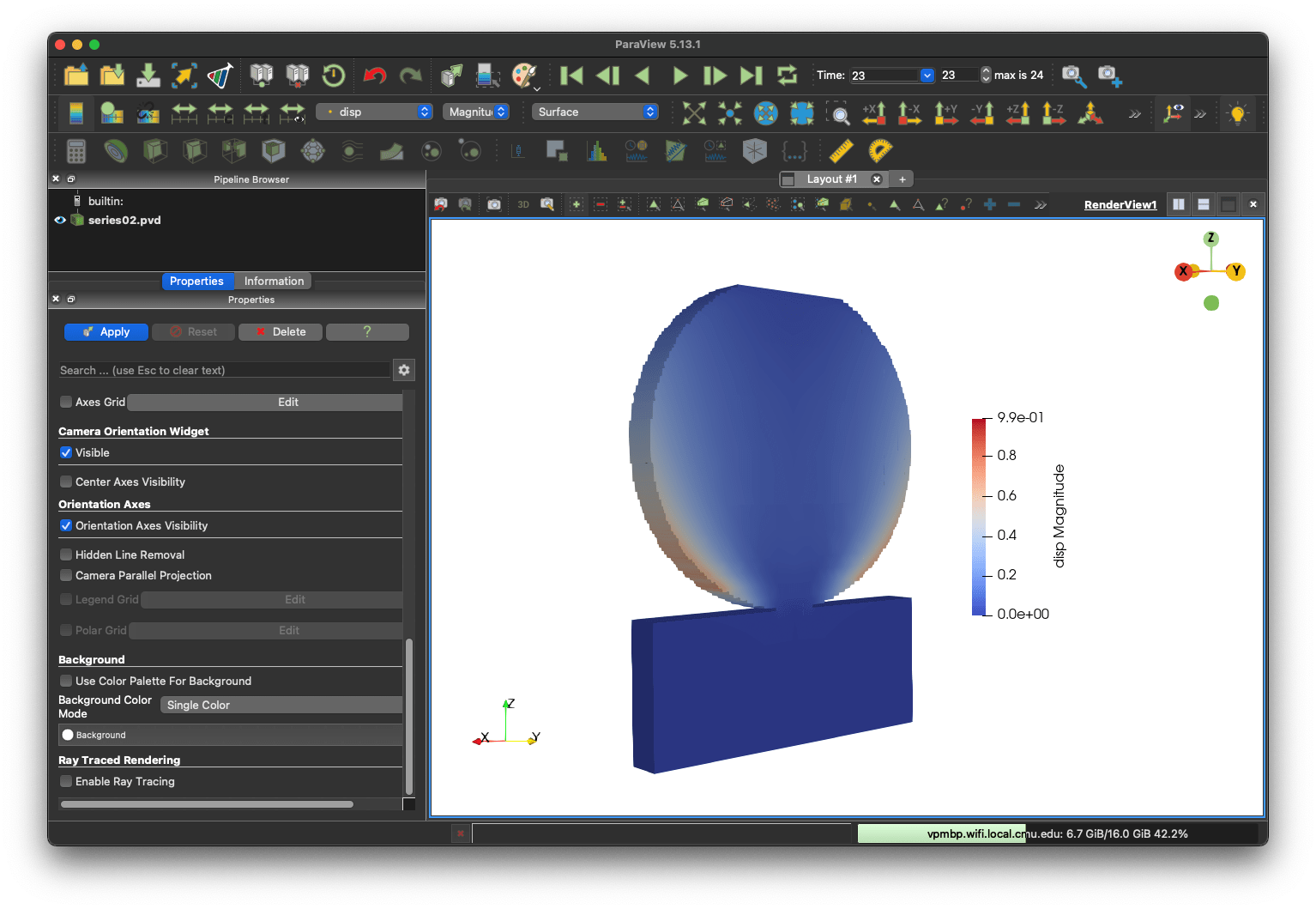Click the Undo arrow icon
This screenshot has height=909, width=1316.
click(374, 76)
